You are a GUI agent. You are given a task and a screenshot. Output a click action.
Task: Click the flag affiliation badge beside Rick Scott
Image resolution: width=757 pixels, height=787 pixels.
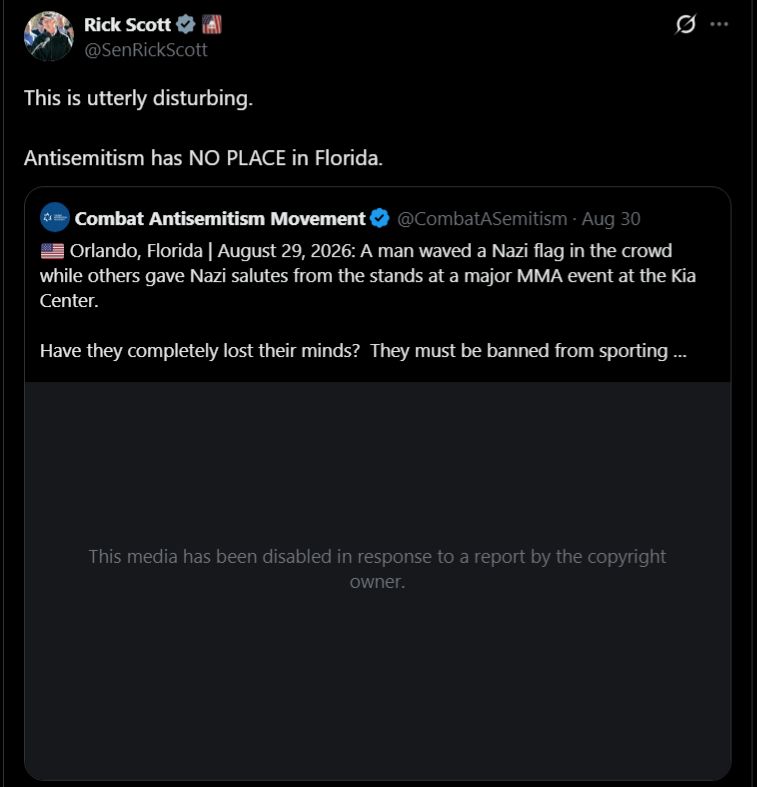click(212, 24)
